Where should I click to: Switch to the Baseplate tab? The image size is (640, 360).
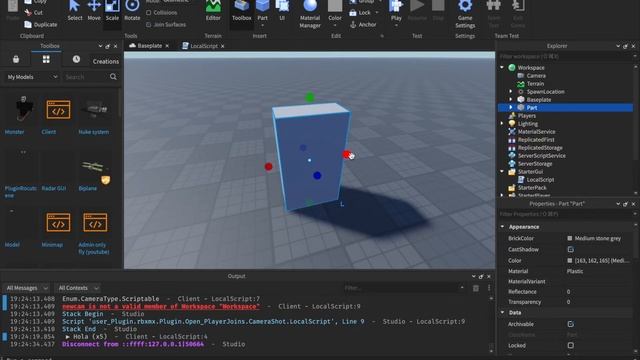[x=149, y=46]
